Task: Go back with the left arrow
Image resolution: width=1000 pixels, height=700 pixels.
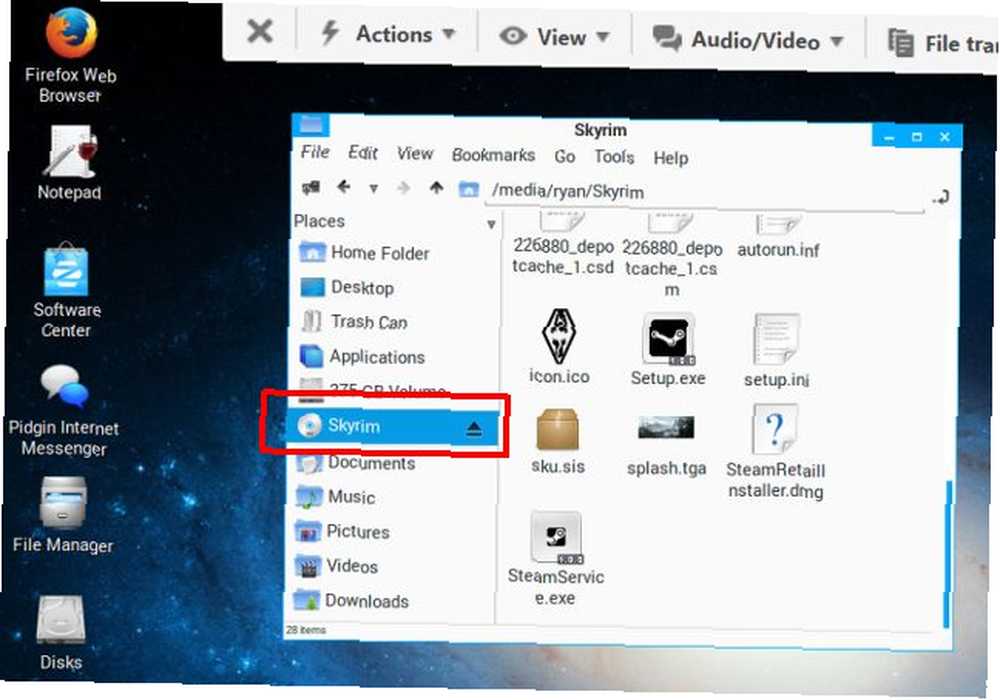Action: 344,187
